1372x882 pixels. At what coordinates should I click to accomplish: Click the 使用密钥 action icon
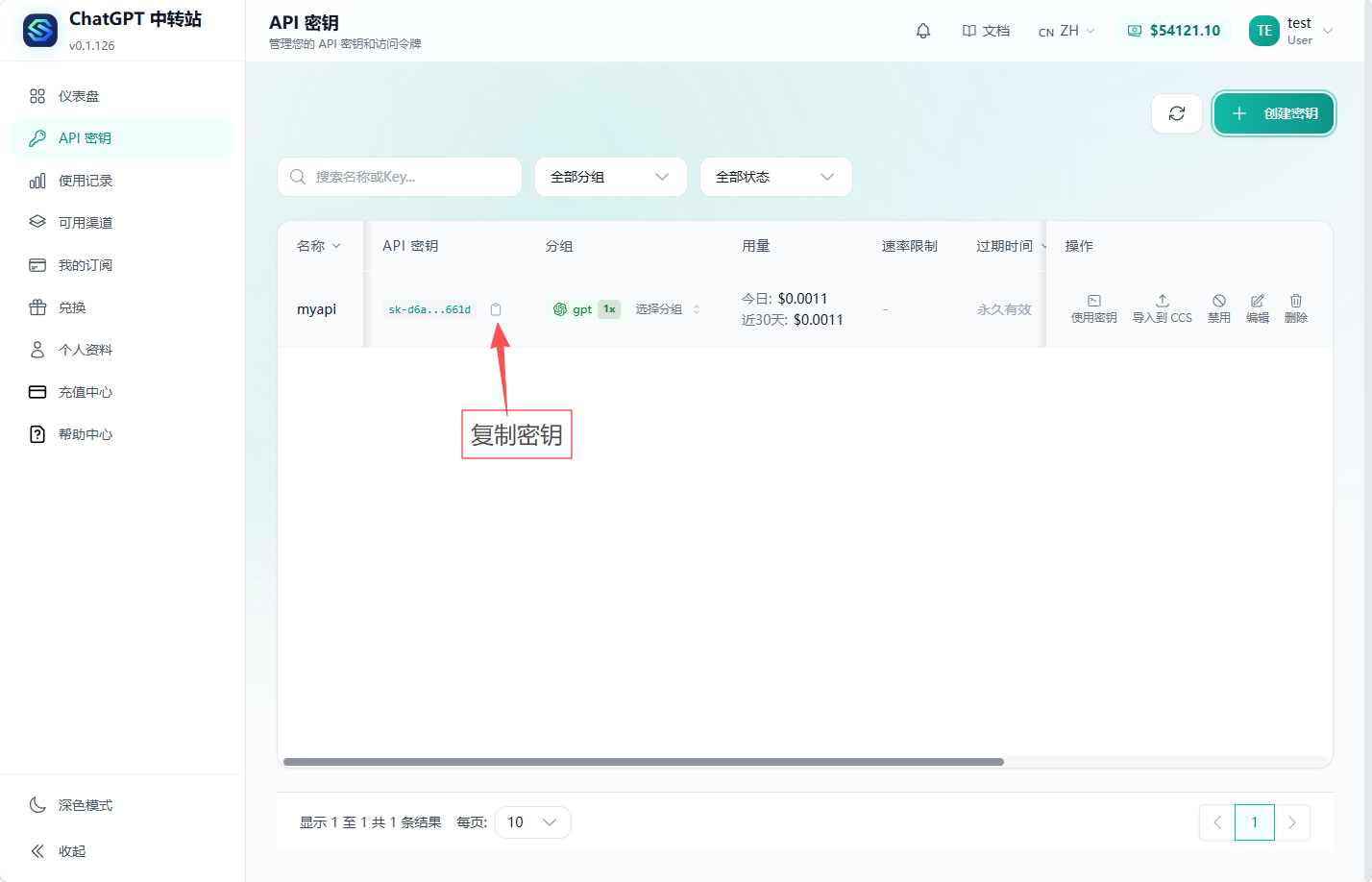coord(1094,308)
